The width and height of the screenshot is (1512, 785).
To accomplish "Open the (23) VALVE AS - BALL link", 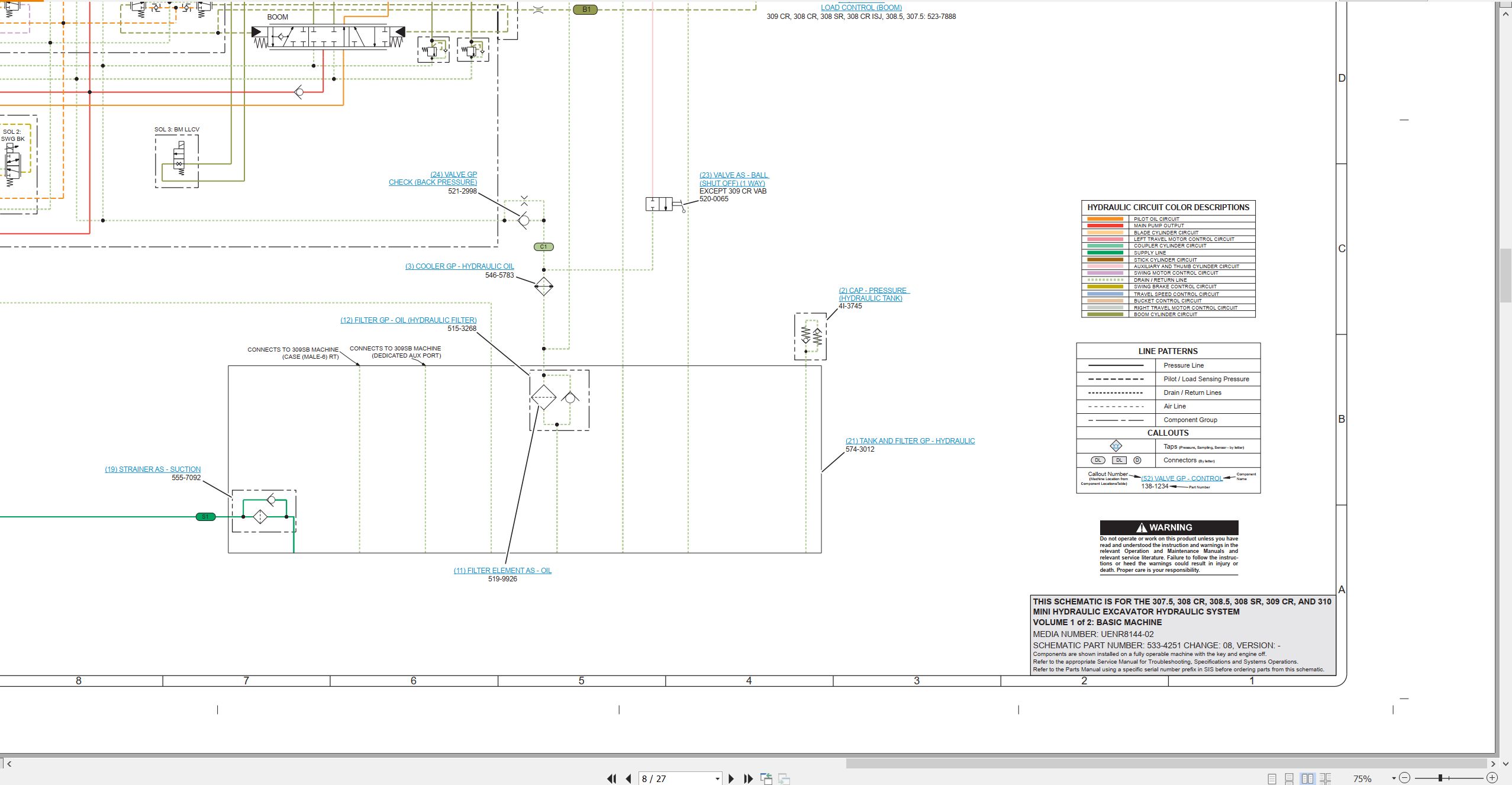I will [734, 179].
